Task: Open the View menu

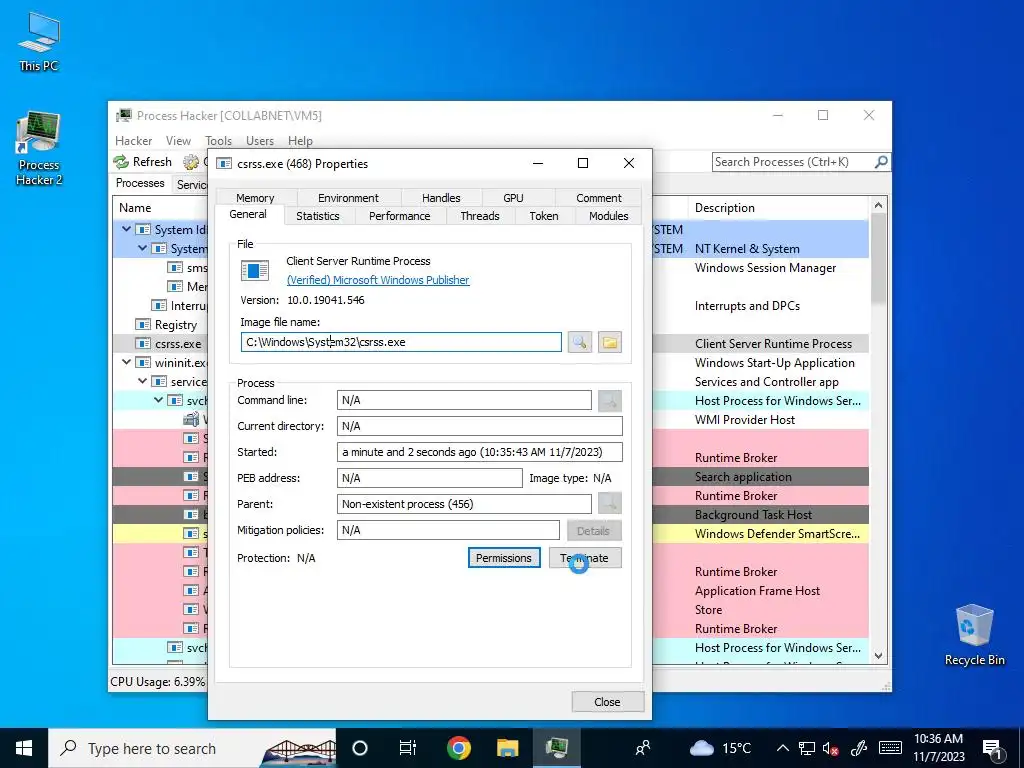Action: coord(178,140)
